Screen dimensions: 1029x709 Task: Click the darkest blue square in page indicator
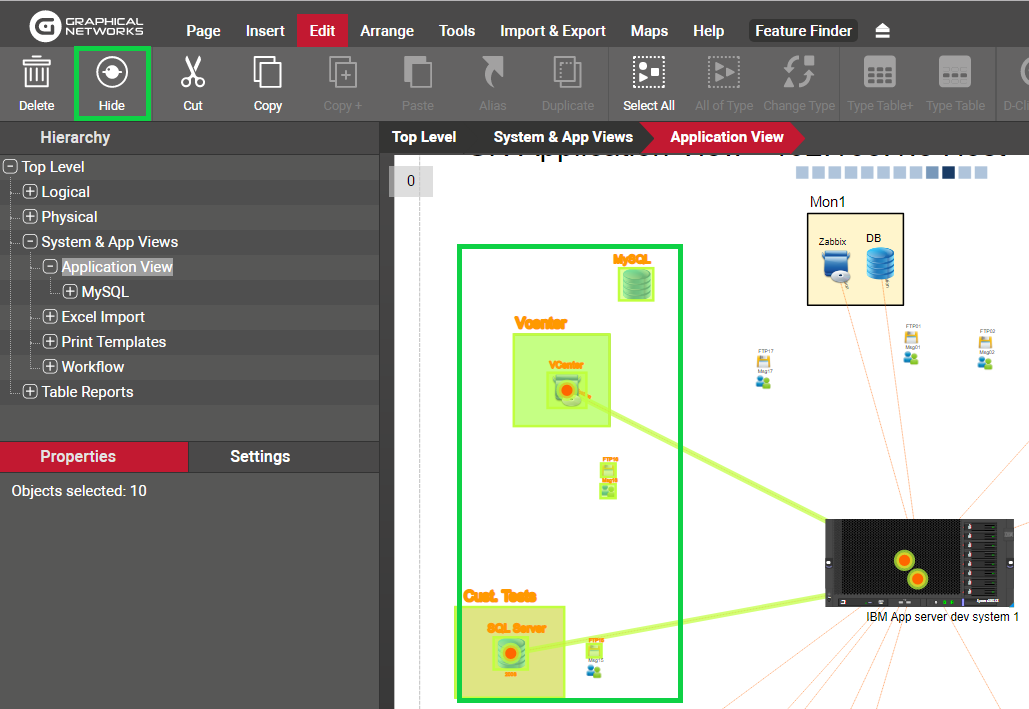click(x=949, y=173)
